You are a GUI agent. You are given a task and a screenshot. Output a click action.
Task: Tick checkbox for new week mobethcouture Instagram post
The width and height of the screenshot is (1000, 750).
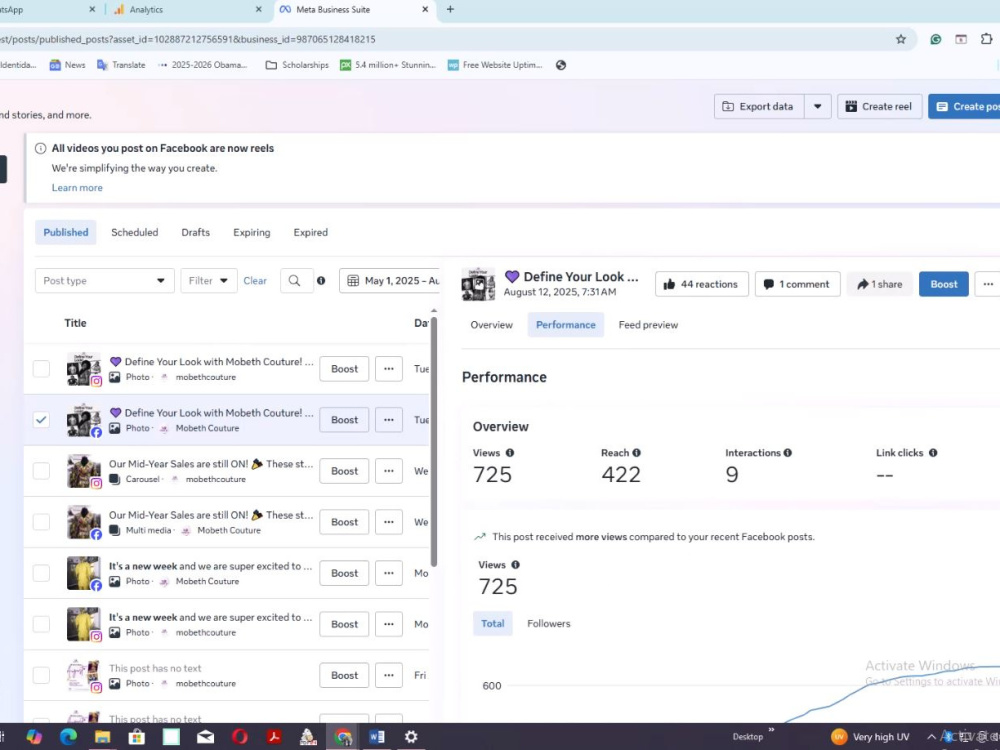point(41,624)
